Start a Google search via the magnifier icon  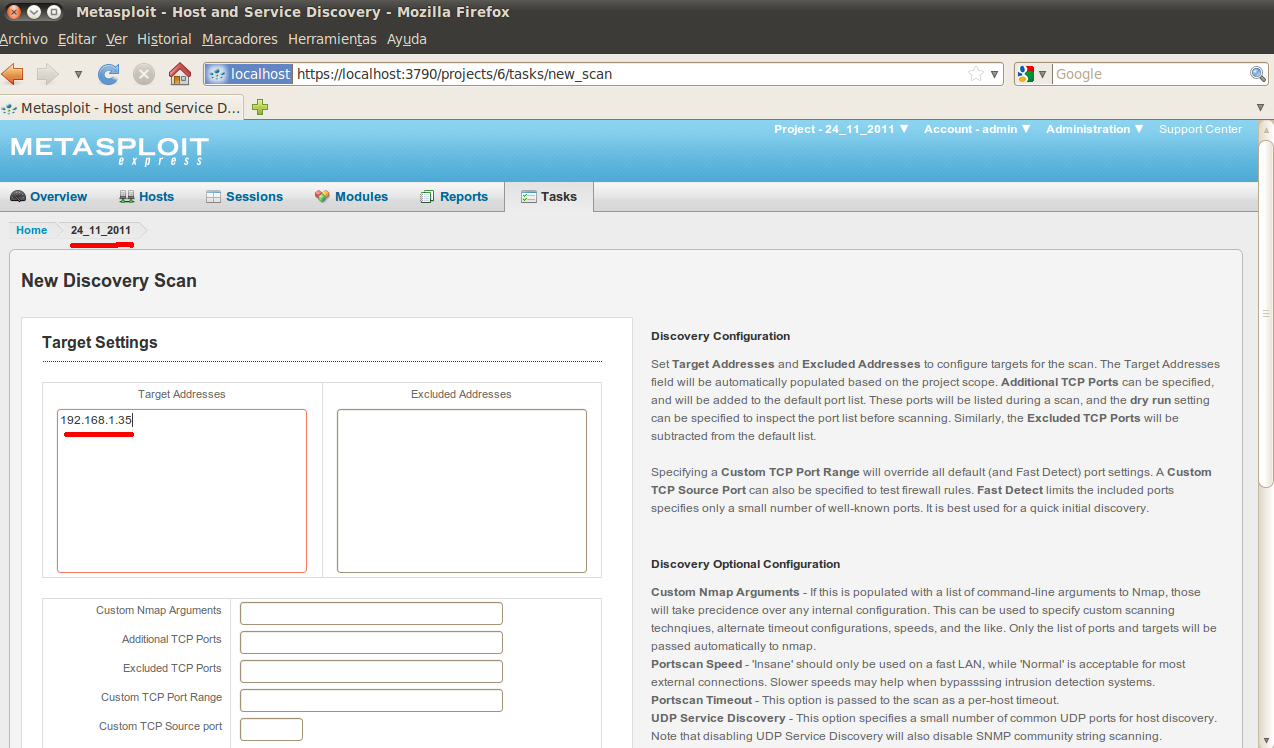click(x=1257, y=73)
